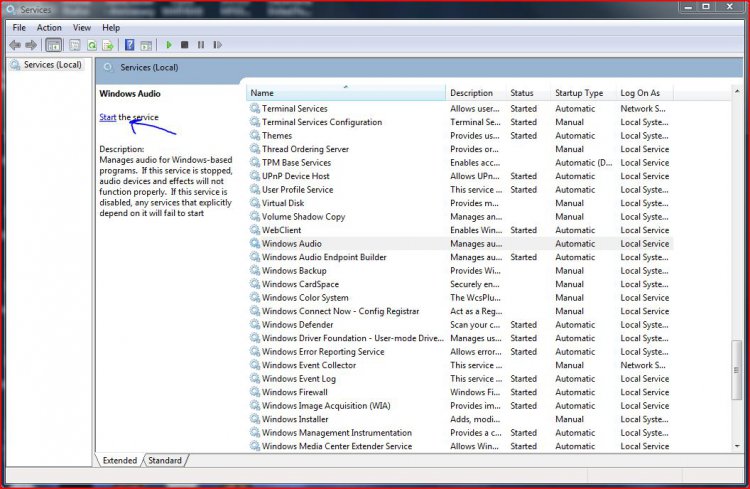
Task: Sort by the Startup Type column header
Action: 583,93
